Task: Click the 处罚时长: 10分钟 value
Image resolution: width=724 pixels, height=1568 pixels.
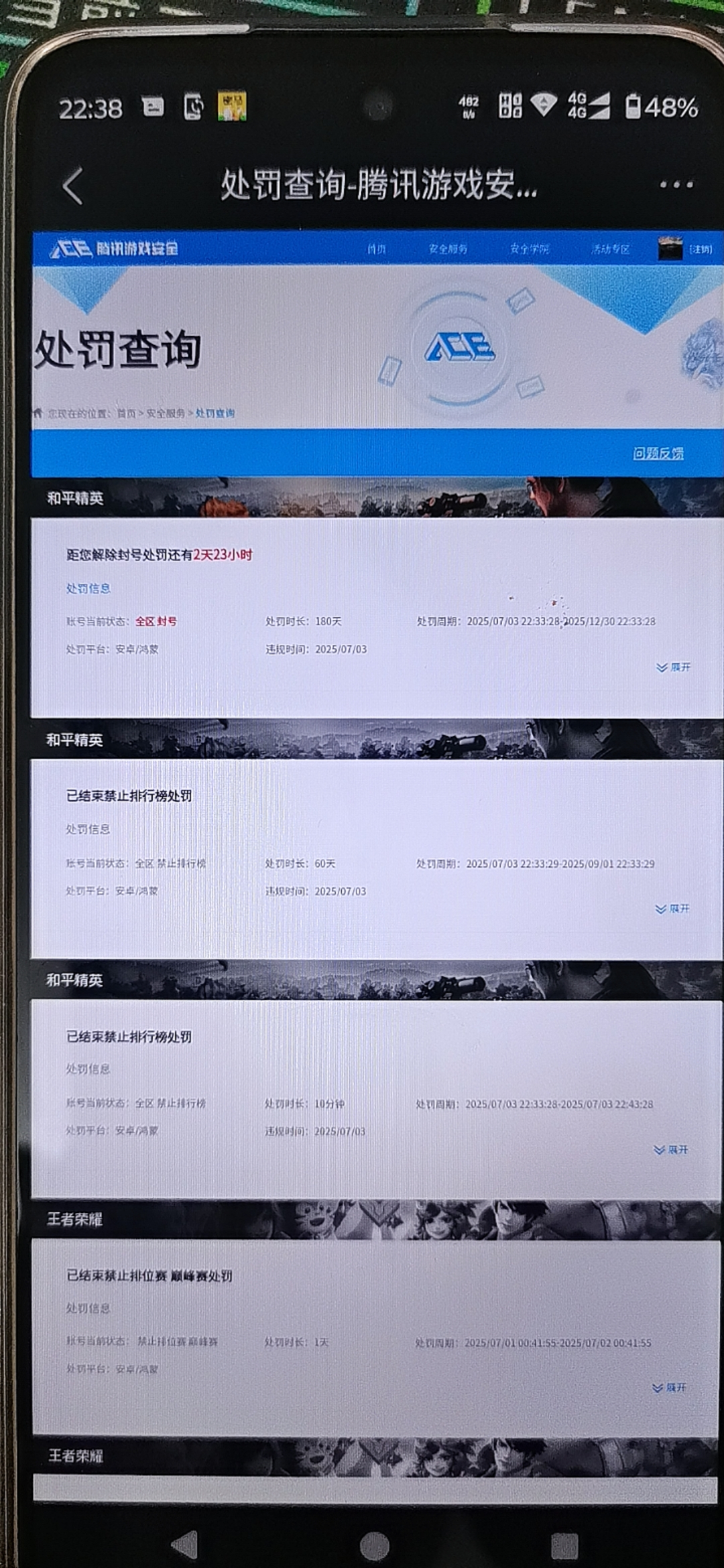Action: [304, 1104]
